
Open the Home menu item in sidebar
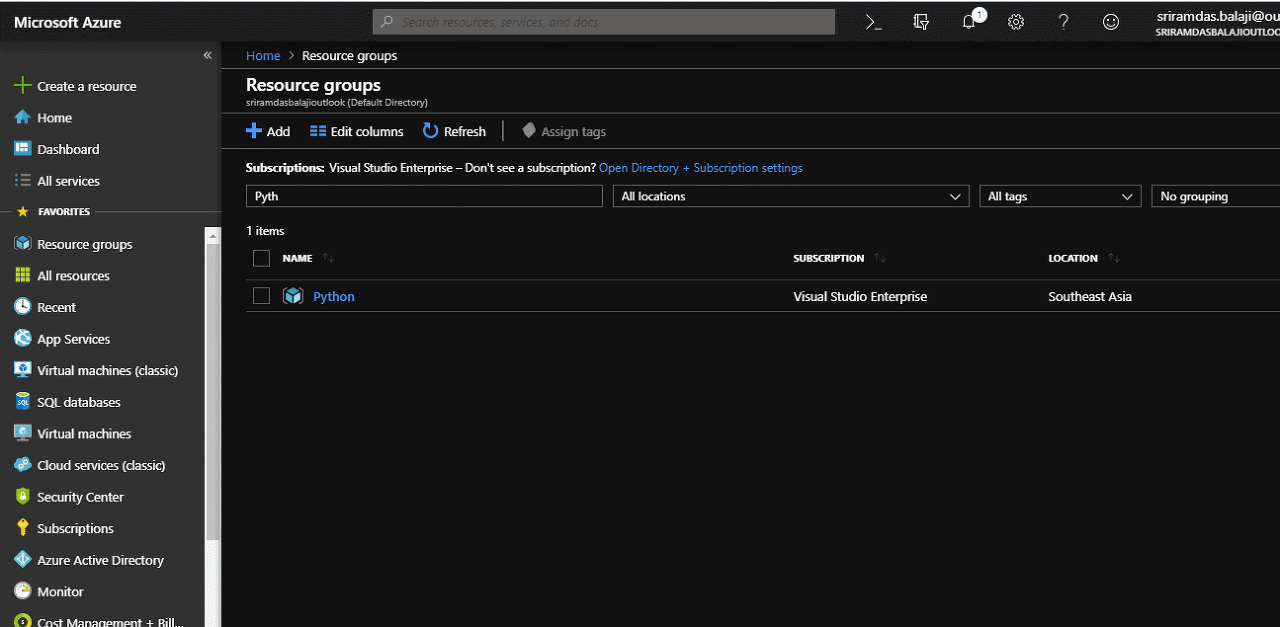tap(55, 118)
